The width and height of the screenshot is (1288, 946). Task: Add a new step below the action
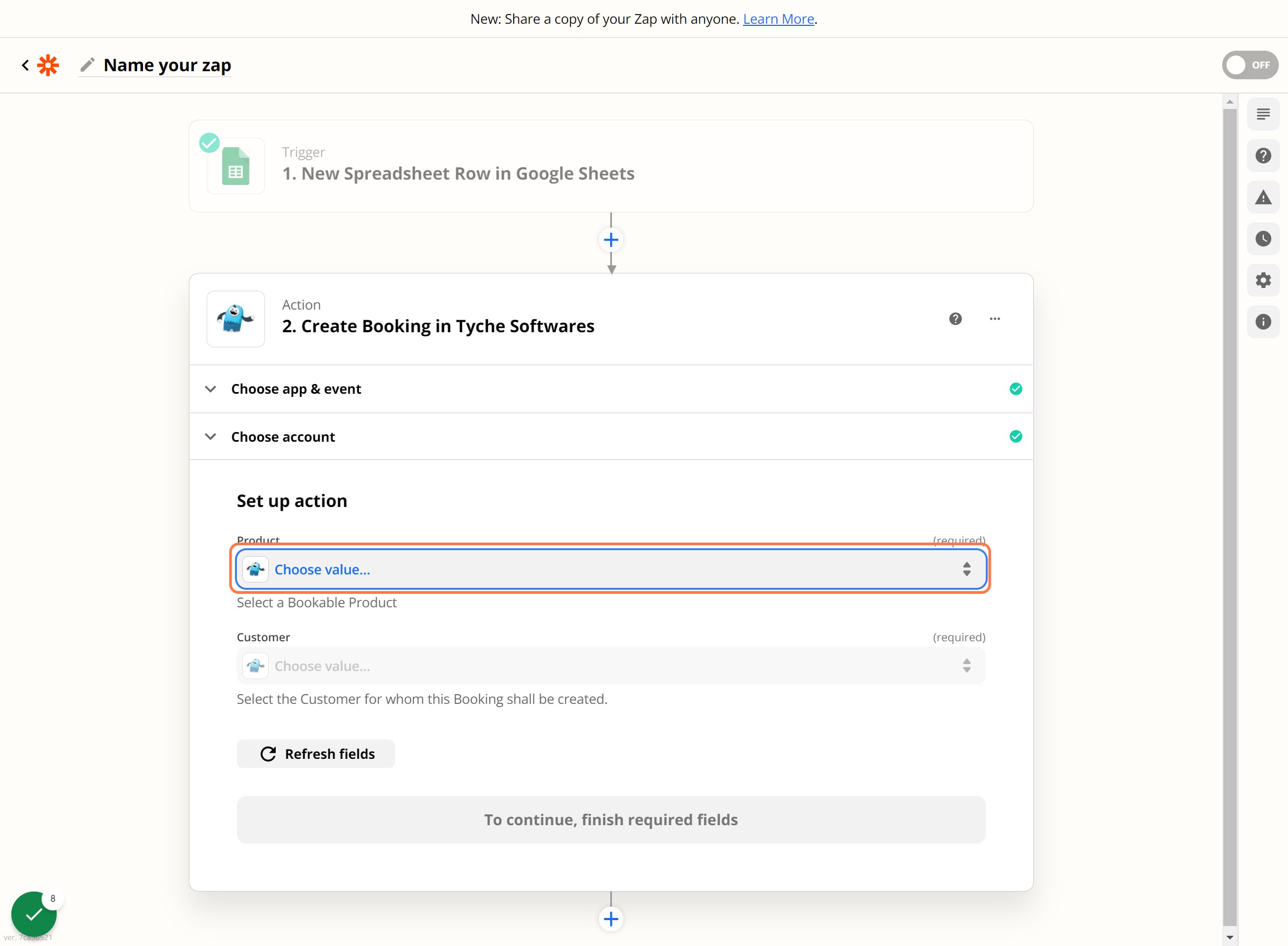(611, 920)
